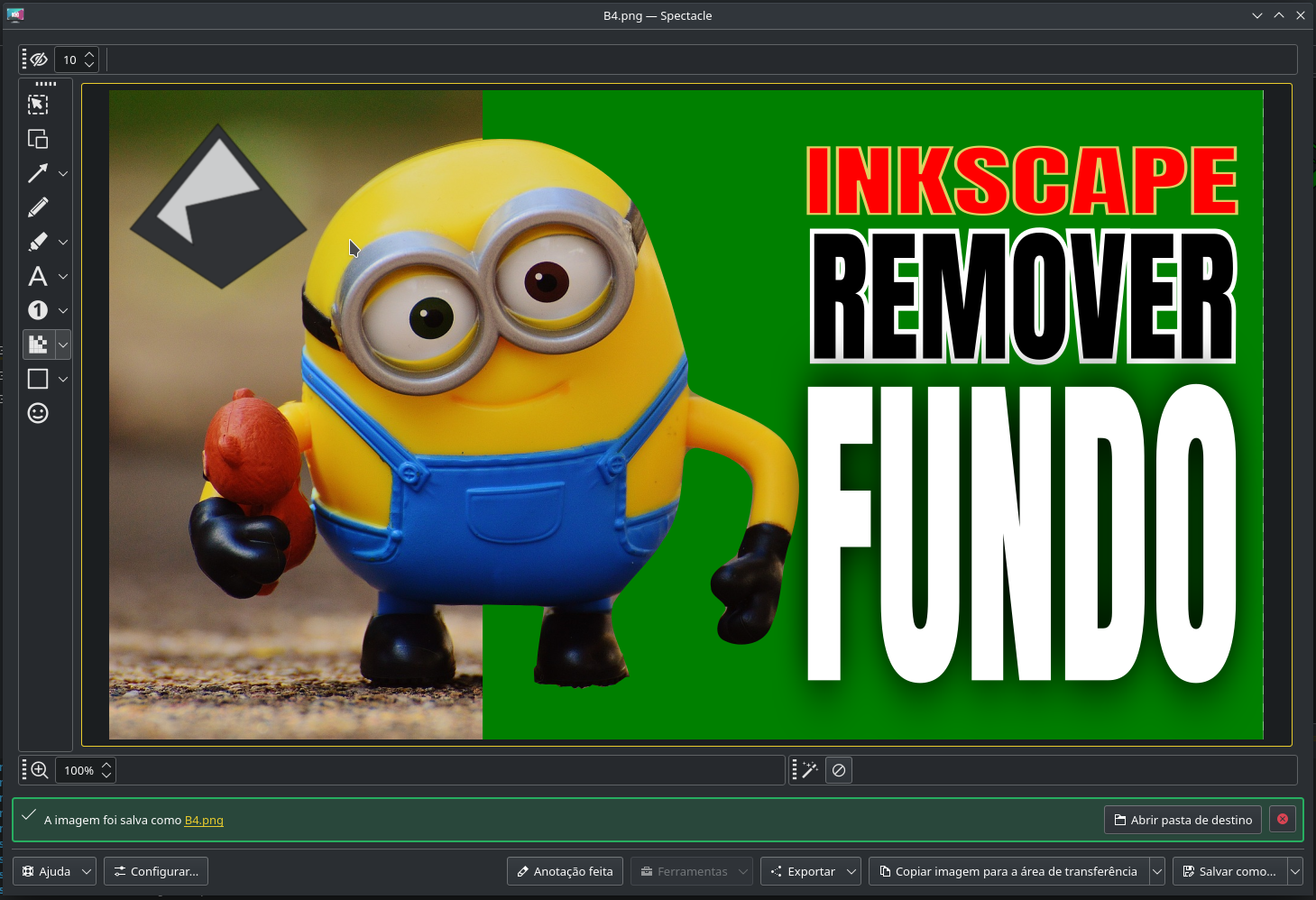Click the magic wand icon in the bottom toolbar
The height and width of the screenshot is (900, 1316).
tap(810, 770)
